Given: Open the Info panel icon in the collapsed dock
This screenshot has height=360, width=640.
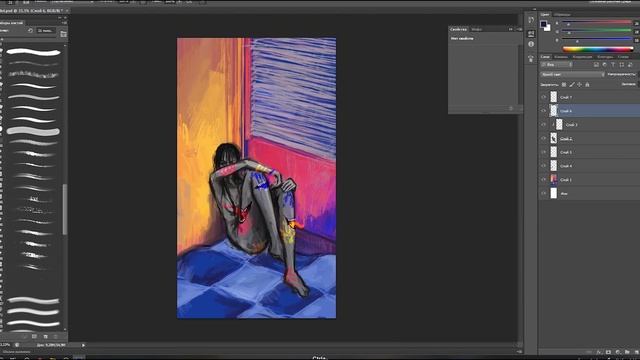Looking at the screenshot, I should tap(531, 44).
